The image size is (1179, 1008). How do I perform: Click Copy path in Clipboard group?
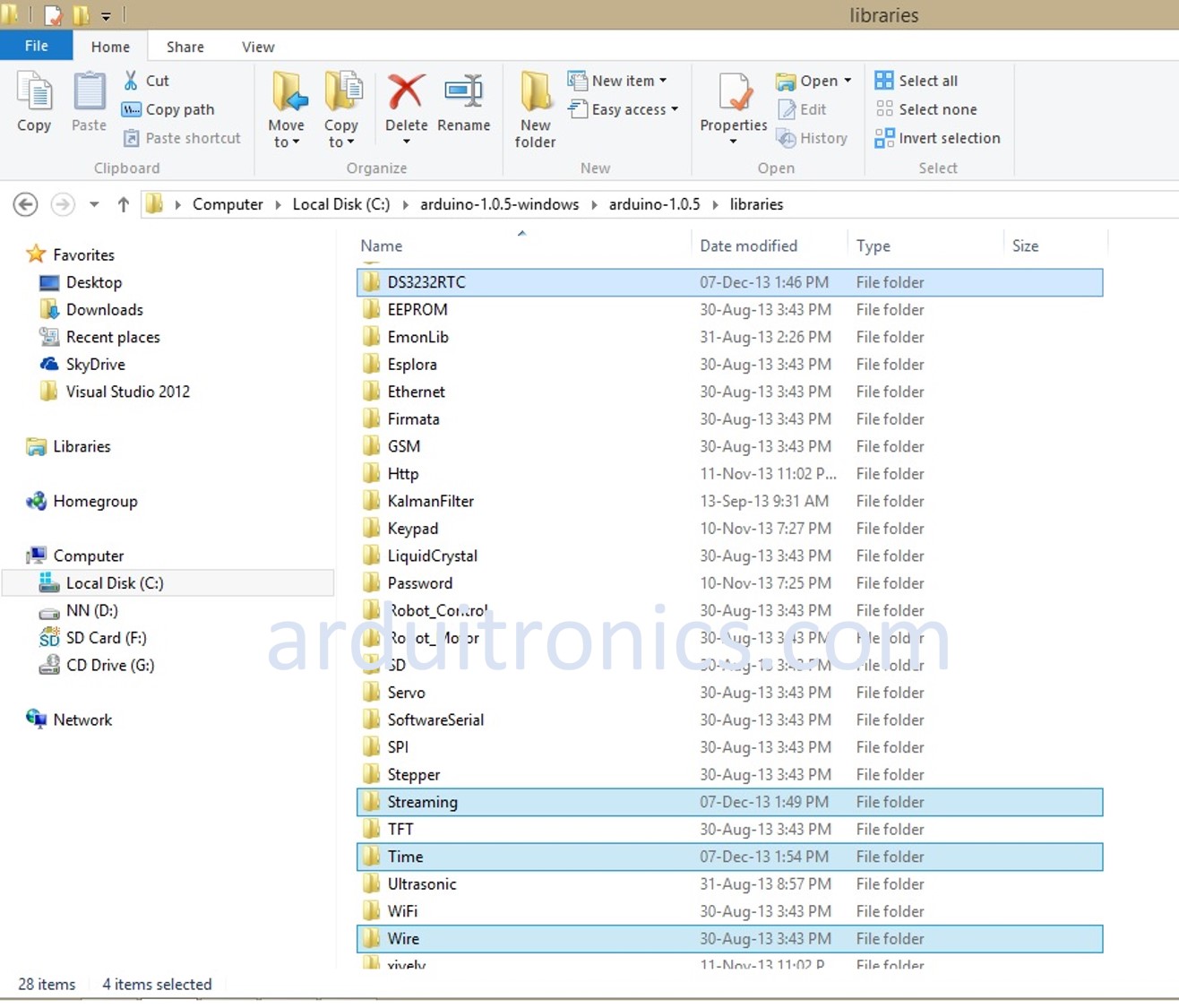(168, 109)
